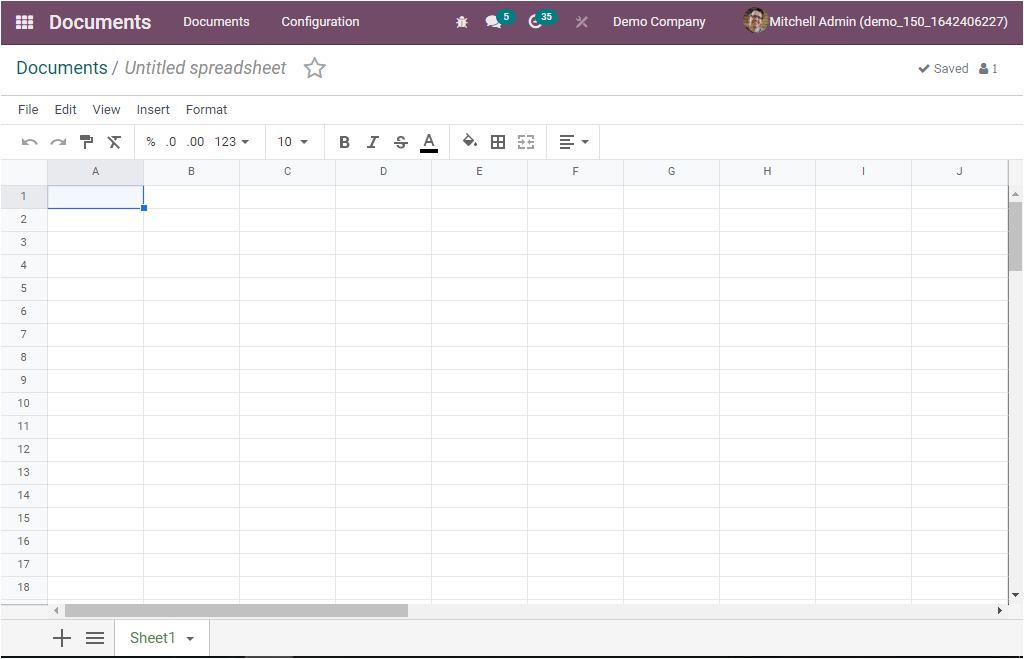This screenshot has width=1024, height=659.
Task: Click the scroll left arrow
Action: (x=56, y=611)
